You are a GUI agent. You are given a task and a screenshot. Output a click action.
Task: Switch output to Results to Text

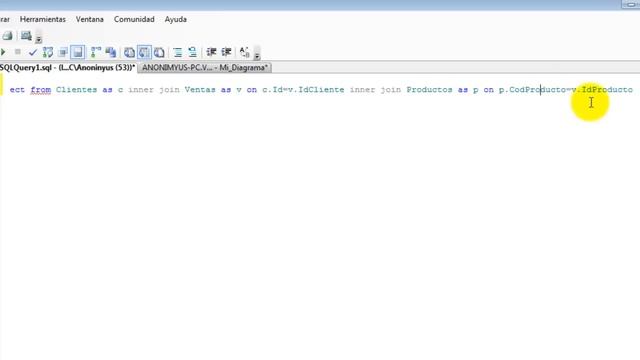point(129,52)
